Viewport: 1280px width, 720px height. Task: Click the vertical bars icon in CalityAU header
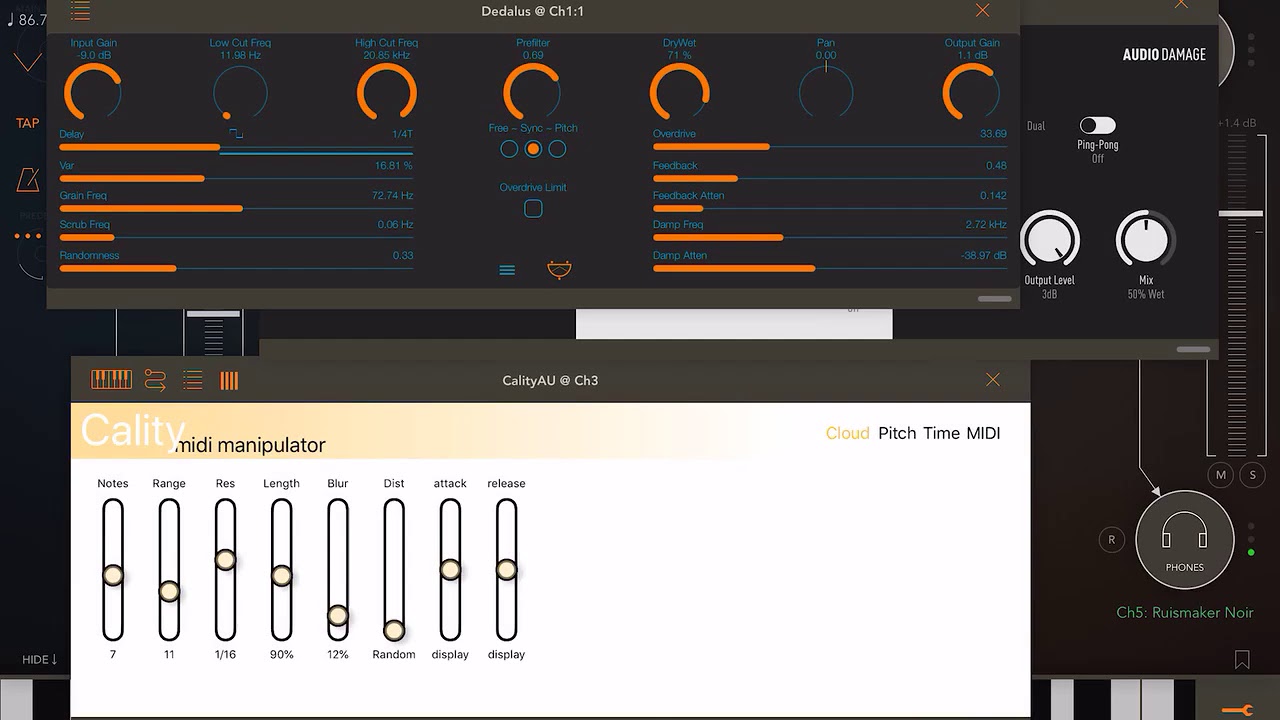(x=229, y=380)
